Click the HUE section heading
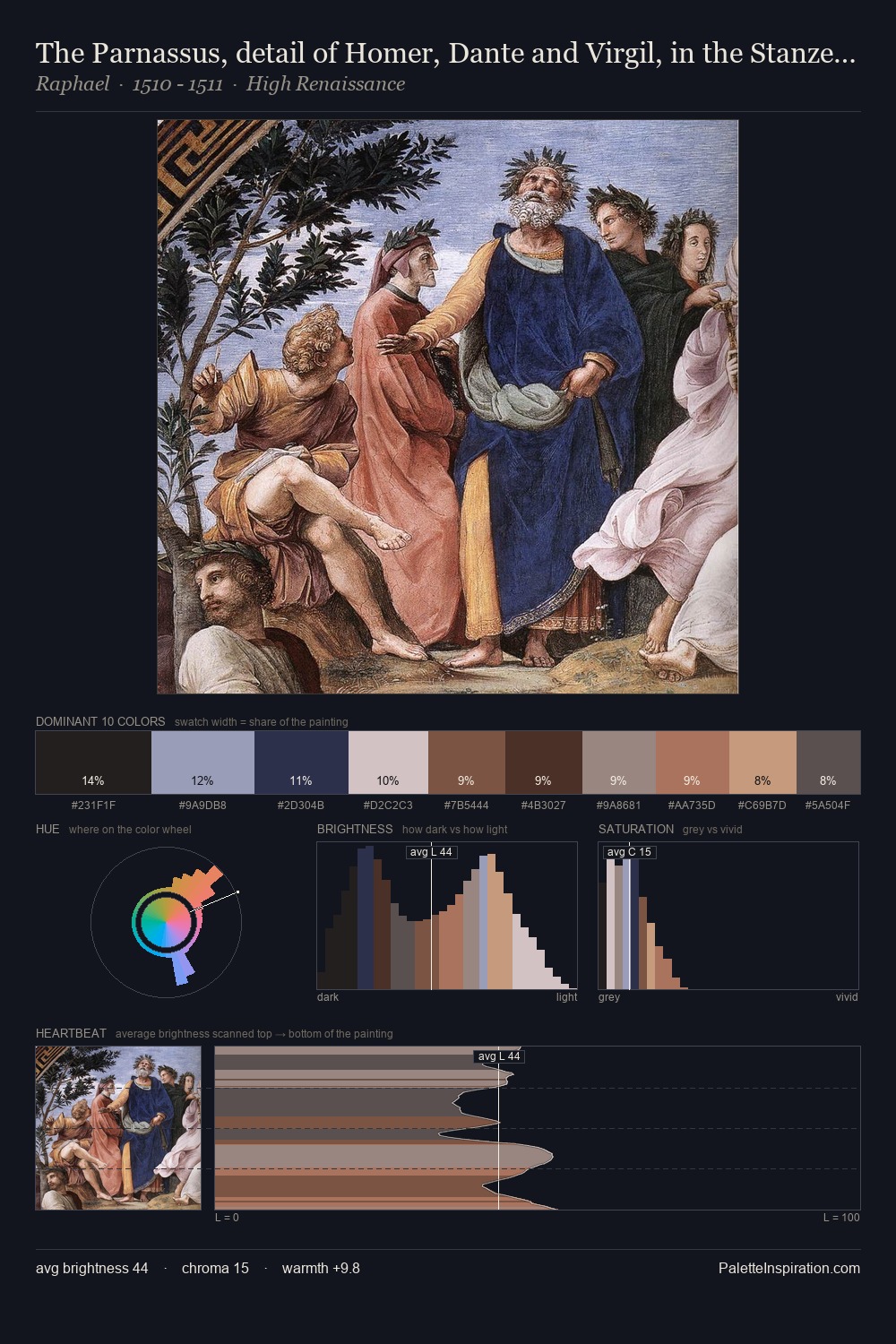 pyautogui.click(x=47, y=829)
